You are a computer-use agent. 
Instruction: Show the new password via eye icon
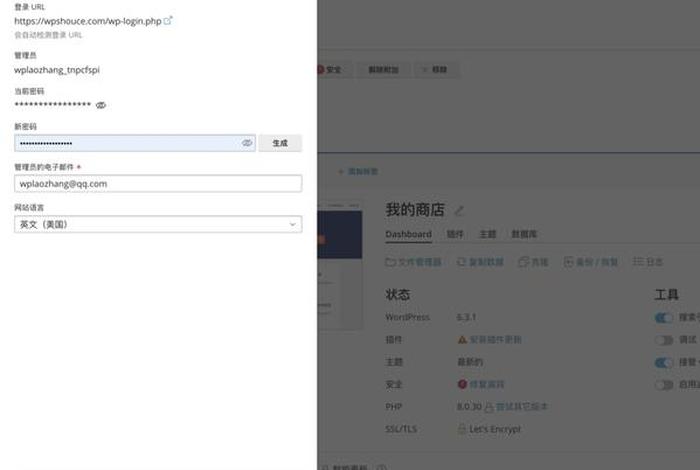pyautogui.click(x=247, y=143)
